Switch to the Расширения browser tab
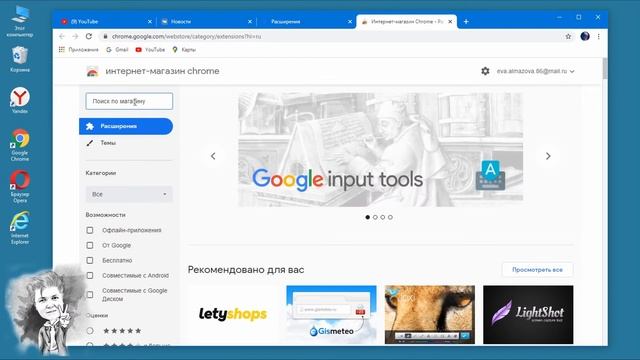Image resolution: width=640 pixels, height=360 pixels. pos(306,22)
